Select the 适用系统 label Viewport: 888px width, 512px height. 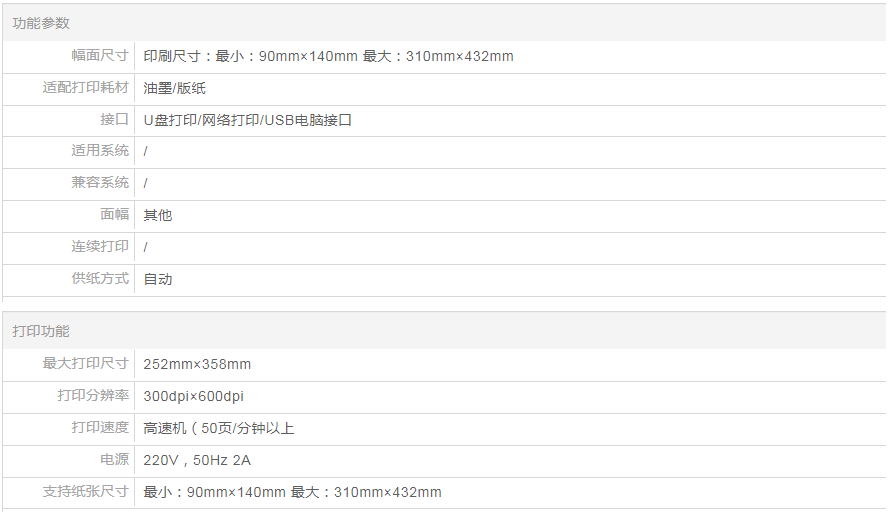click(x=100, y=151)
